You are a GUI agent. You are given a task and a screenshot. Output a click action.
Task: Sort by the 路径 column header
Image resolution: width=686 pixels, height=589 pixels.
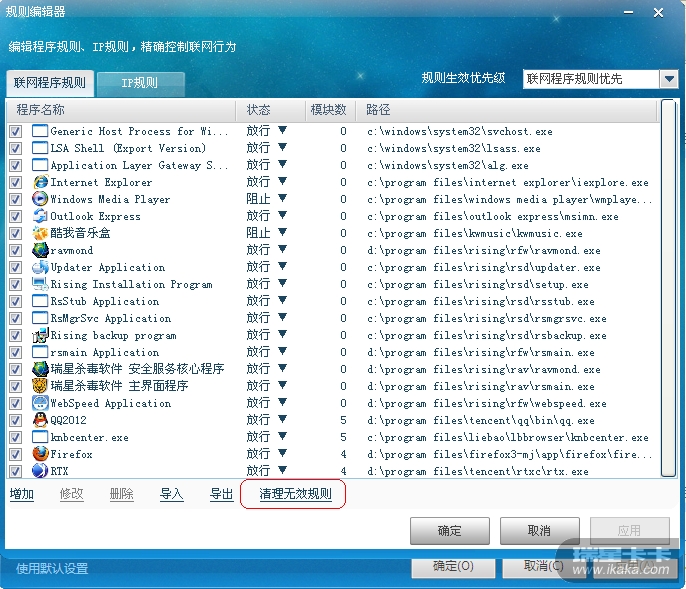[x=506, y=110]
